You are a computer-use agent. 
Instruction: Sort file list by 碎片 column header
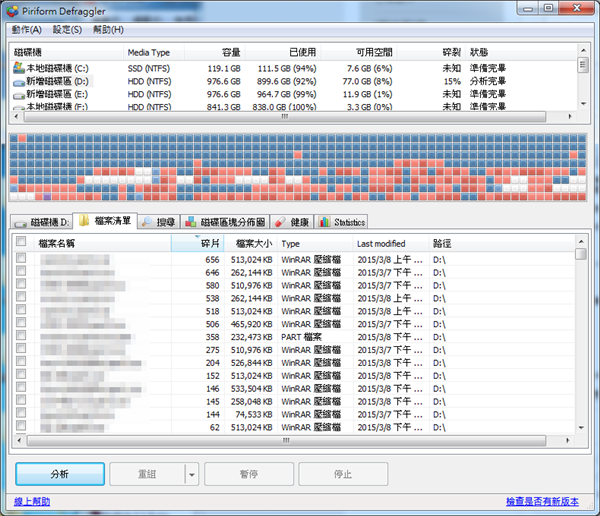[209, 243]
